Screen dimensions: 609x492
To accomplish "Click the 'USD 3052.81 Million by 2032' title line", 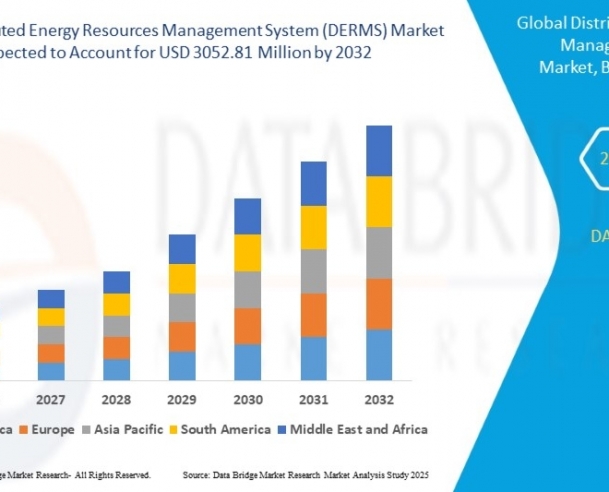I will tap(265, 52).
